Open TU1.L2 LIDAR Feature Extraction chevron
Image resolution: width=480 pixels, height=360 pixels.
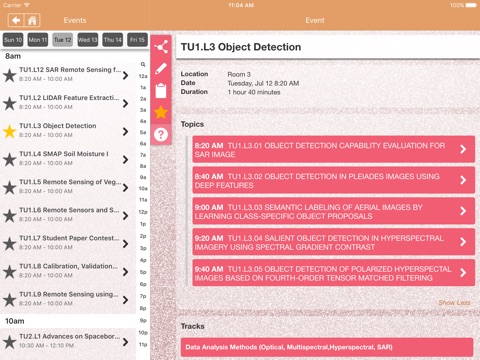pos(125,103)
